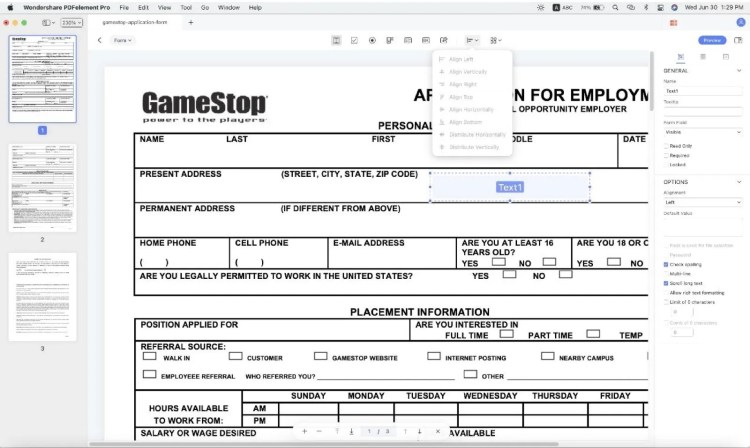Screen dimensions: 750x448
Task: Choose Align Left from the menu
Action: coord(461,59)
